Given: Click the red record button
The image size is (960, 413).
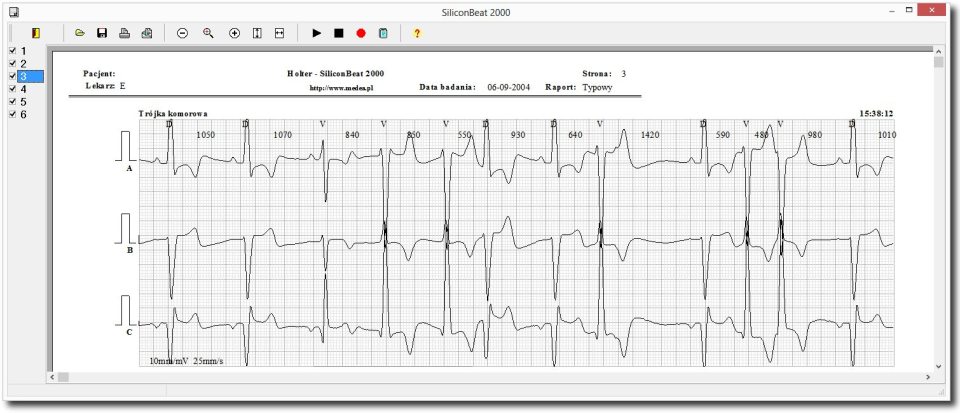Looking at the screenshot, I should pyautogui.click(x=361, y=33).
